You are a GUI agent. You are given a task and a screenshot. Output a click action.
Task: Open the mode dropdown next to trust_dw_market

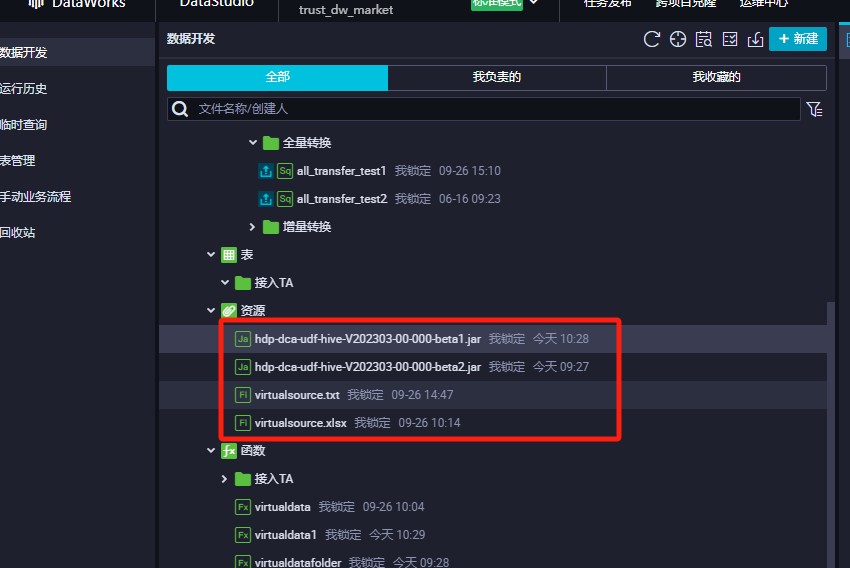534,3
